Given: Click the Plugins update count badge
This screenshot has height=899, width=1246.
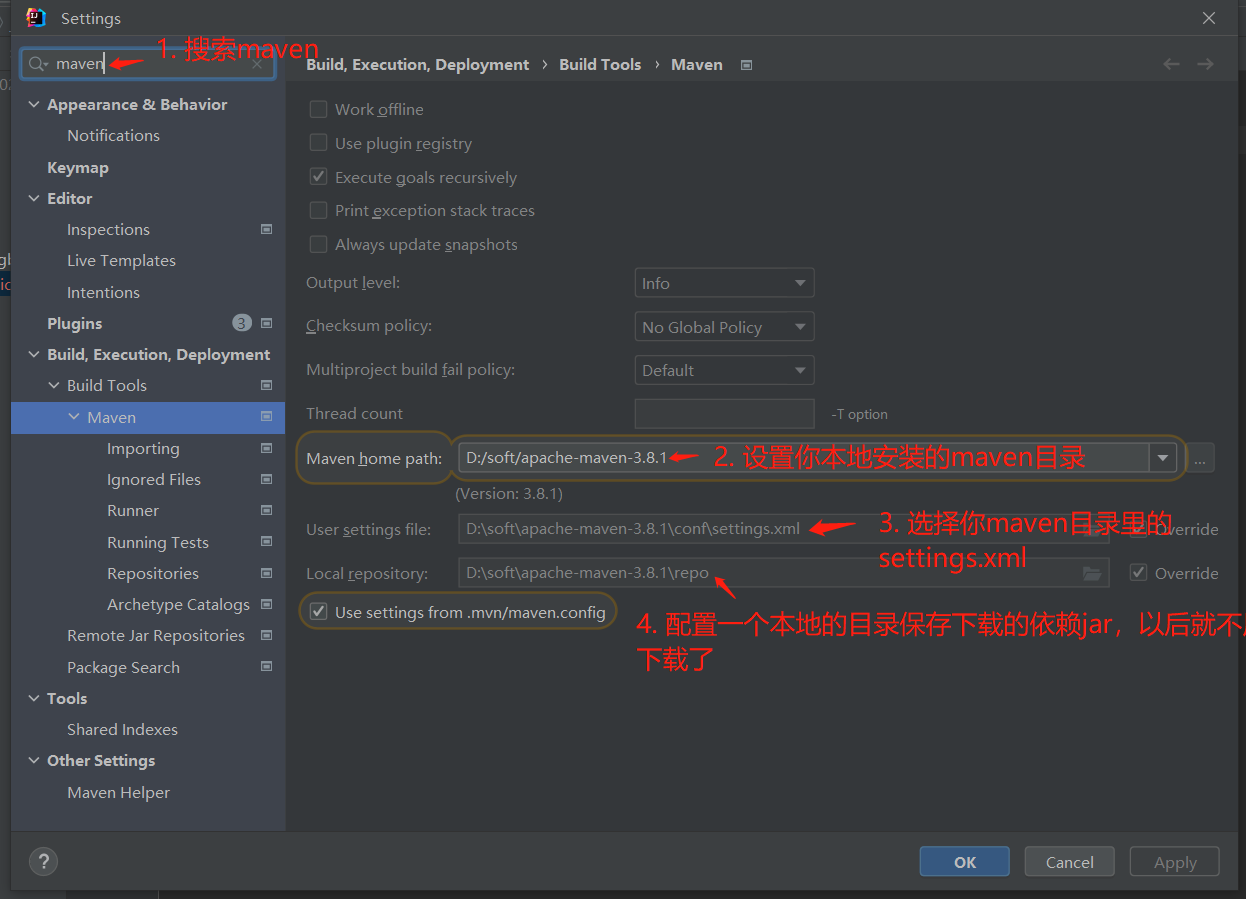Looking at the screenshot, I should coord(242,323).
